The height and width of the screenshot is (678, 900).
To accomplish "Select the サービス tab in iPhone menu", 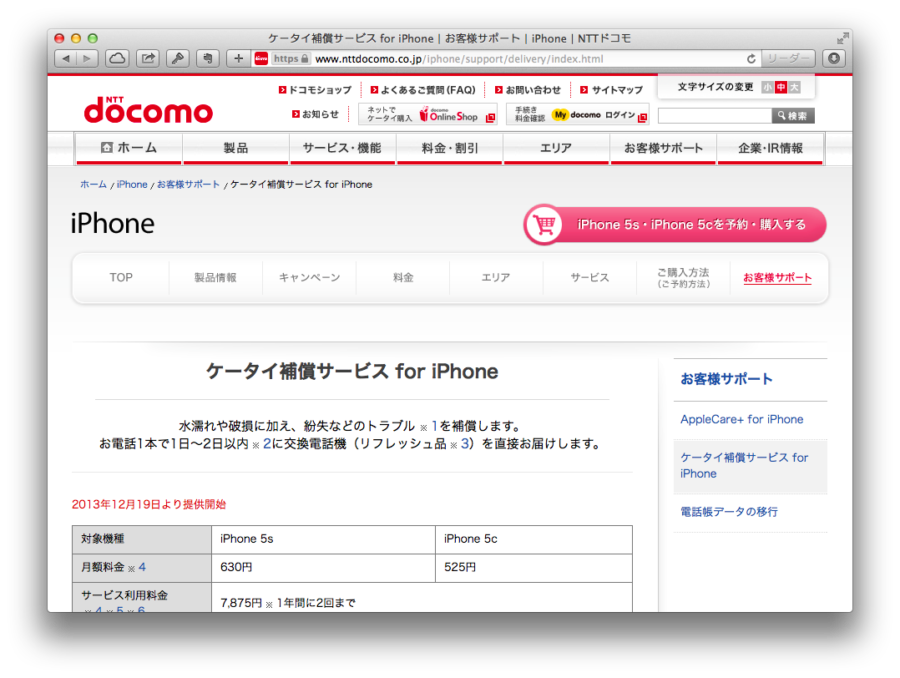I will point(589,278).
